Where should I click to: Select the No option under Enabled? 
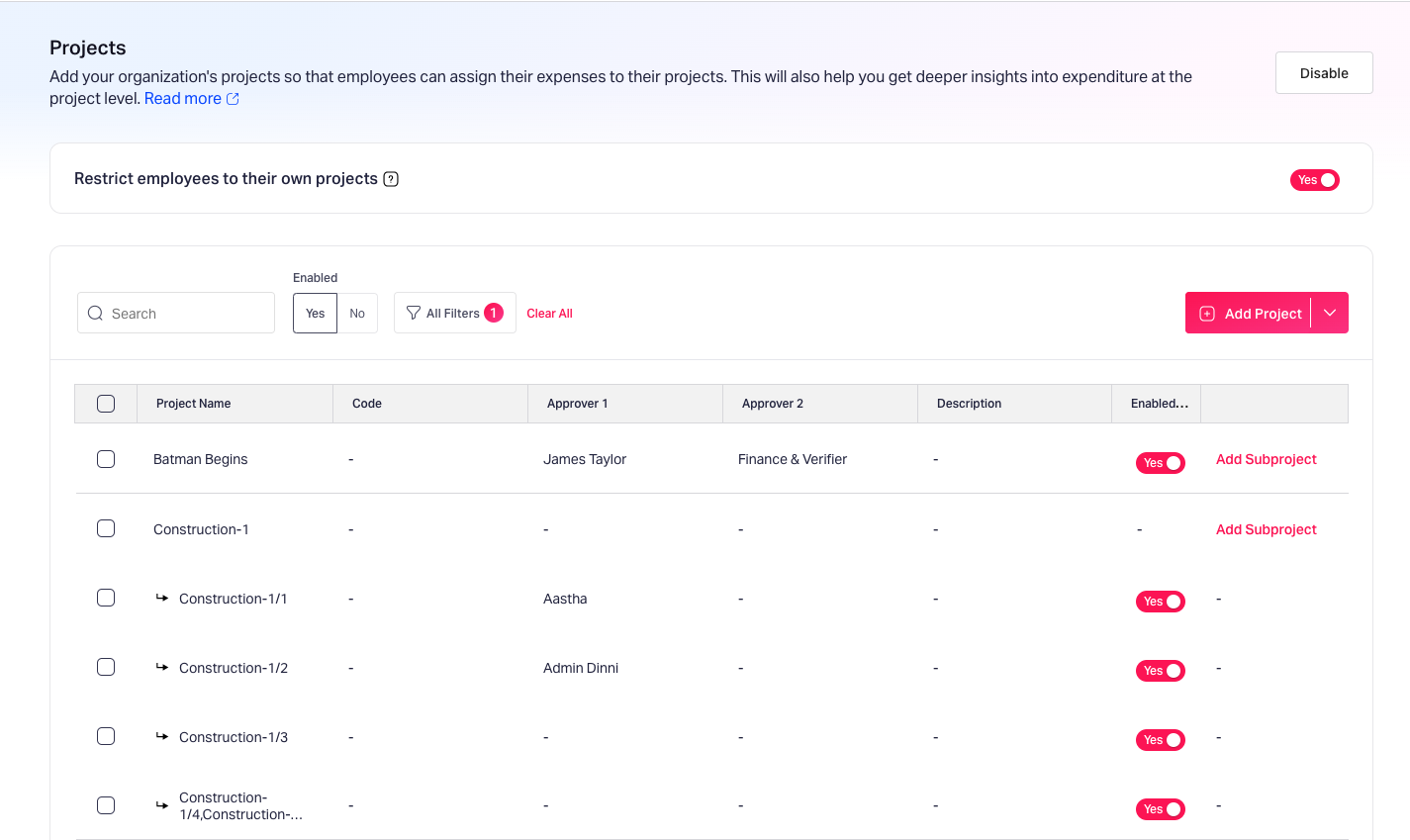(x=357, y=314)
